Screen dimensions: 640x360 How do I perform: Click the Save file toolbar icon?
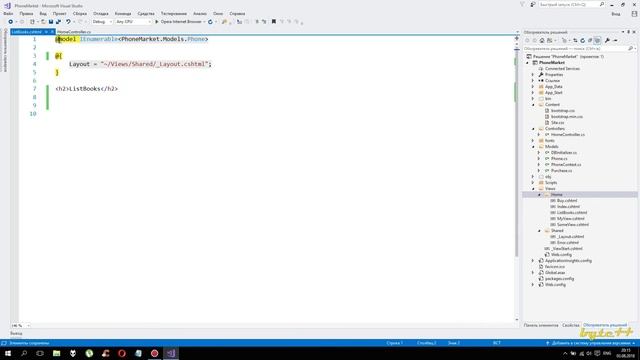[x=51, y=22]
